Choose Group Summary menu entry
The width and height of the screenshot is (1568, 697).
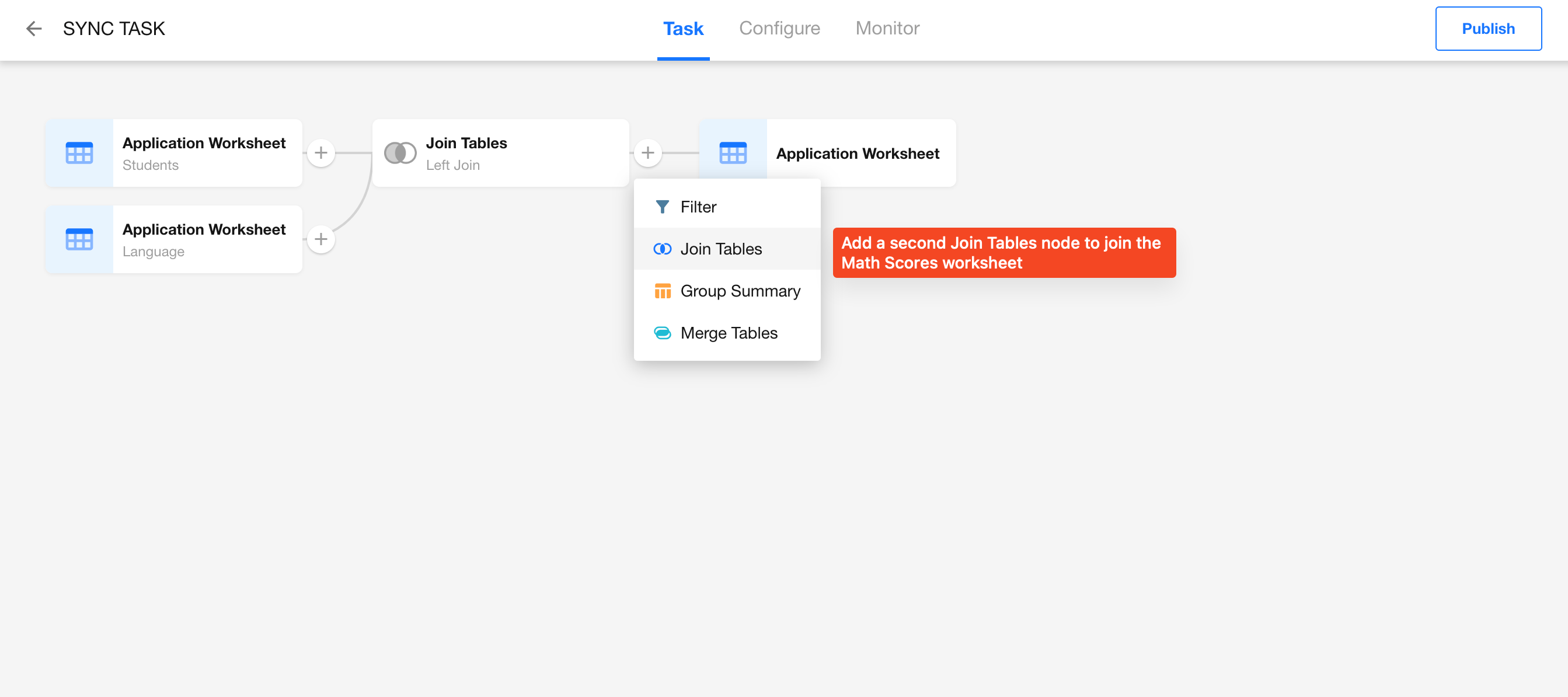[740, 291]
